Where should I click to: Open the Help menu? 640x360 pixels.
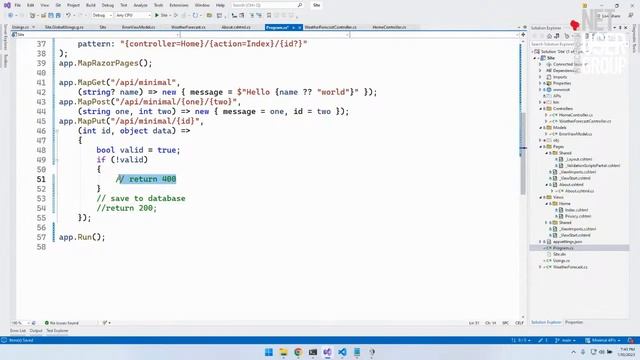coord(220,5)
